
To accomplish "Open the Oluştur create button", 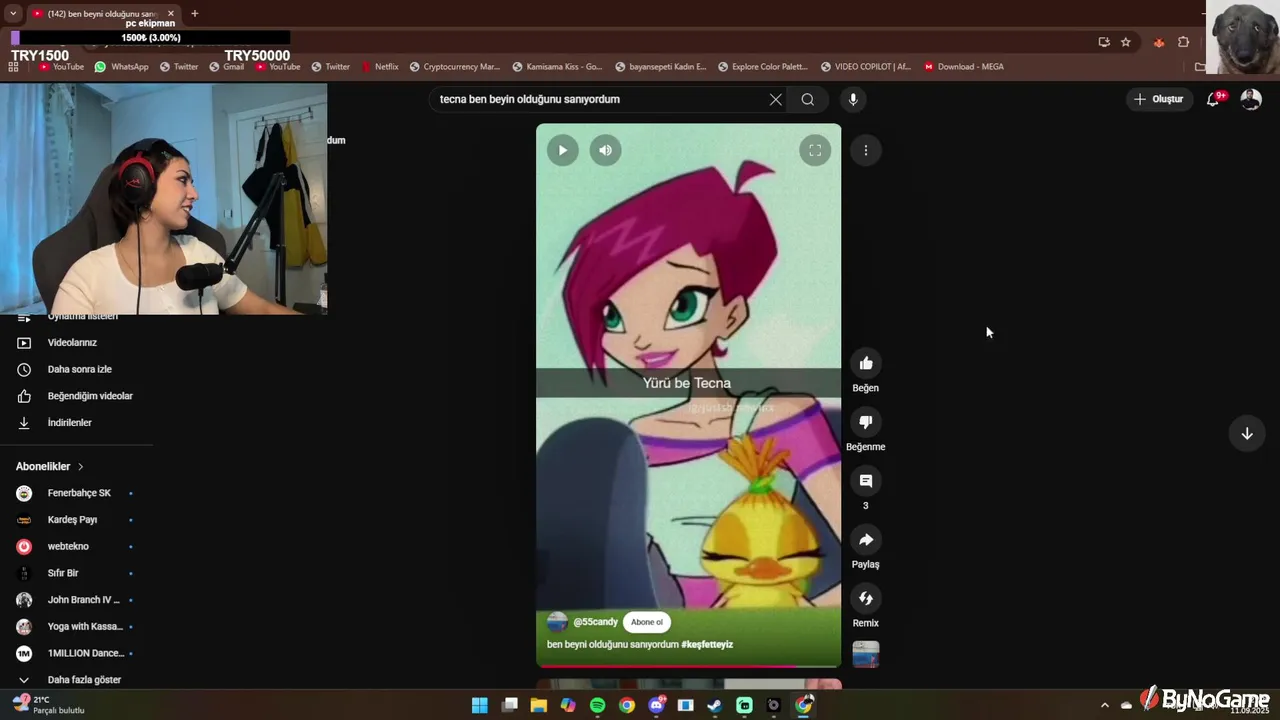I will click(x=1158, y=99).
